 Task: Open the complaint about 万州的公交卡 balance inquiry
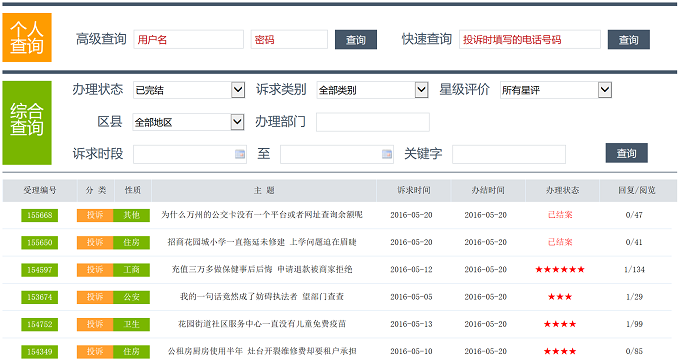point(262,215)
